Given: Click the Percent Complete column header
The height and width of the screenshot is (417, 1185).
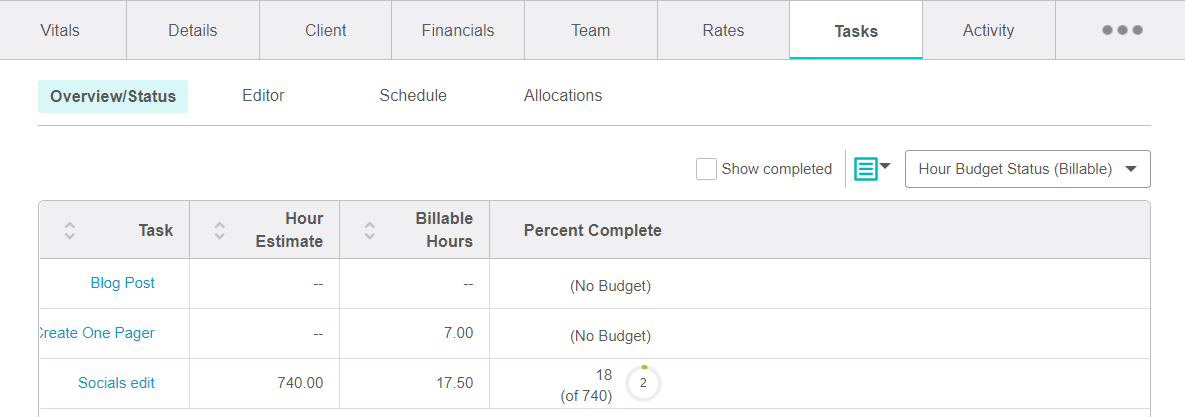Looking at the screenshot, I should click(x=593, y=230).
